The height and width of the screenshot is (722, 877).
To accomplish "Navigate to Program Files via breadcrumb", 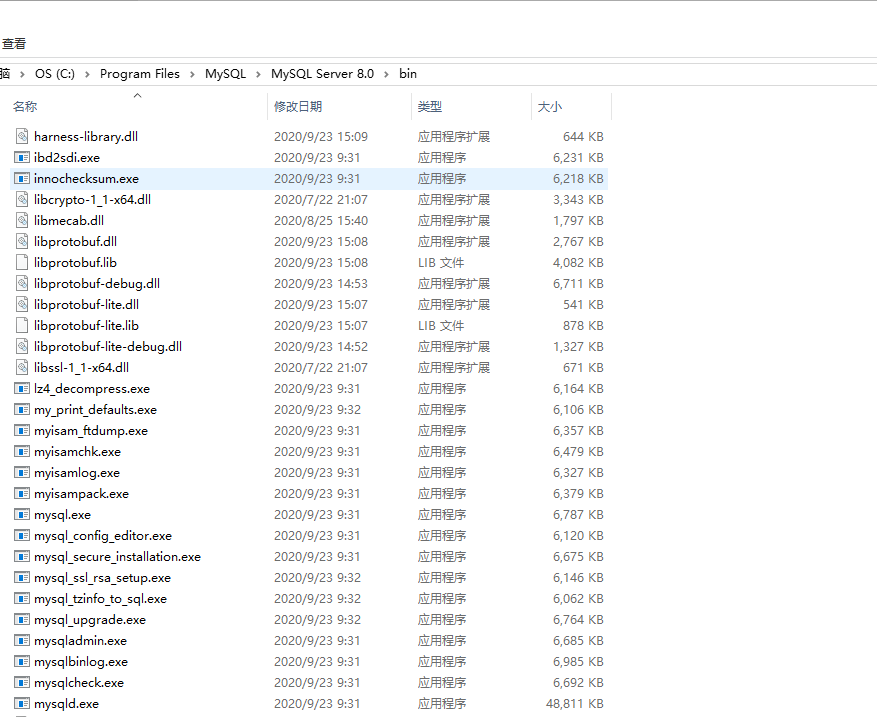I will (x=139, y=73).
